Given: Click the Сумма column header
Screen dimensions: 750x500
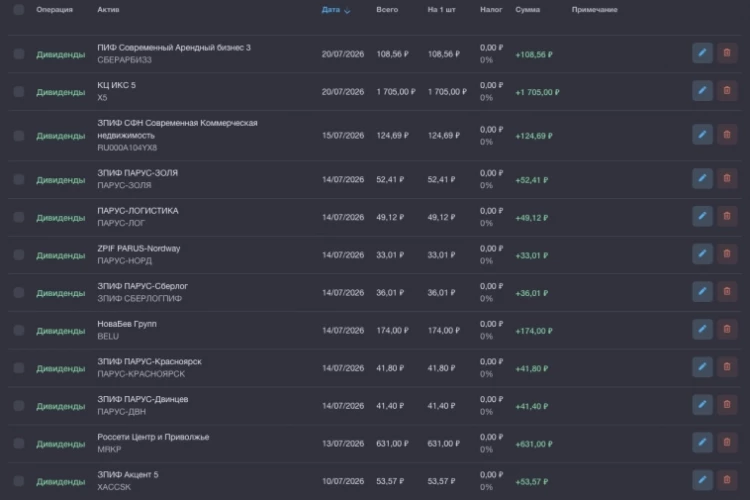Looking at the screenshot, I should point(528,10).
